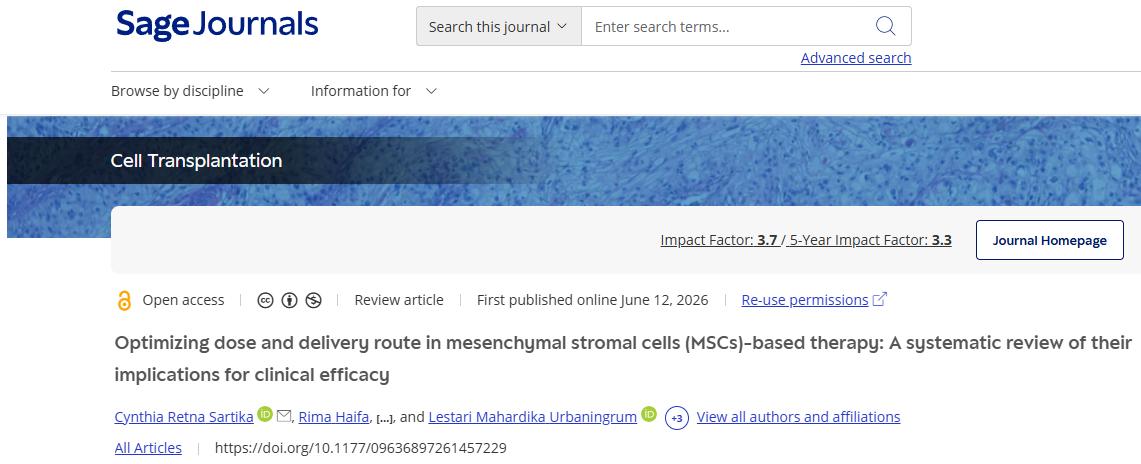Screen dimensions: 1141x464
Task: Click the orange open access padlock icon
Action: click(124, 300)
